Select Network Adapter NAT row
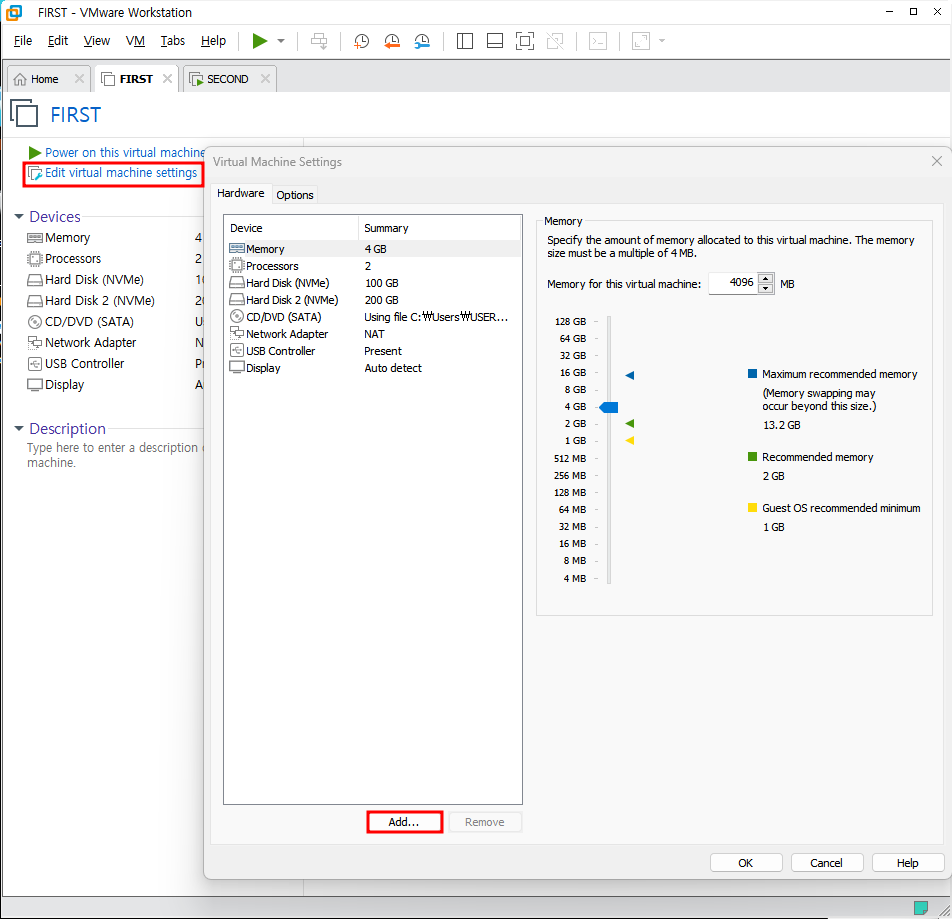The height and width of the screenshot is (919, 952). pyautogui.click(x=373, y=334)
